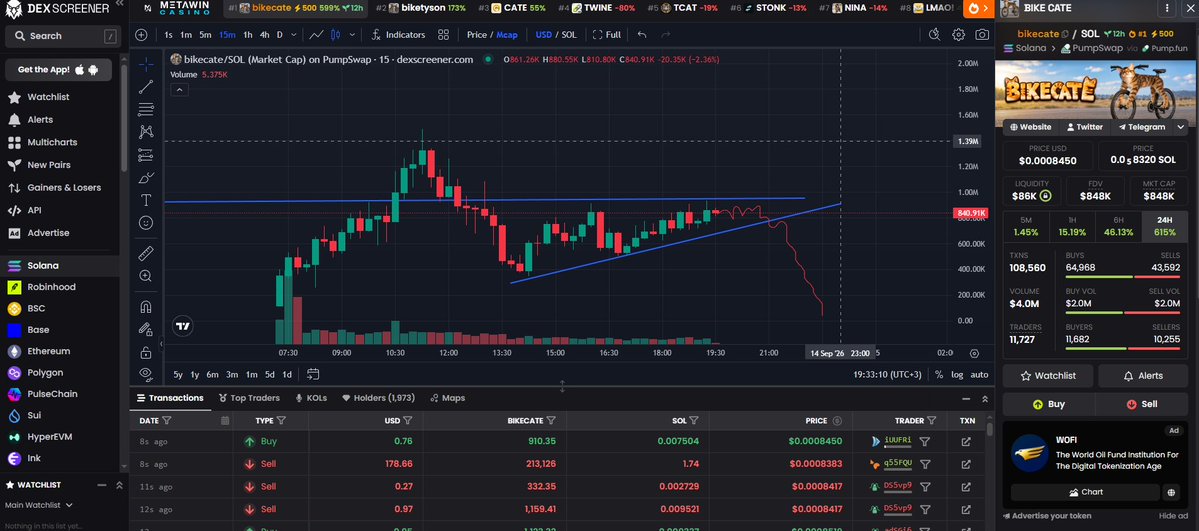Click the quick search lightning icon
Image resolution: width=1199 pixels, height=531 pixels.
tap(934, 34)
